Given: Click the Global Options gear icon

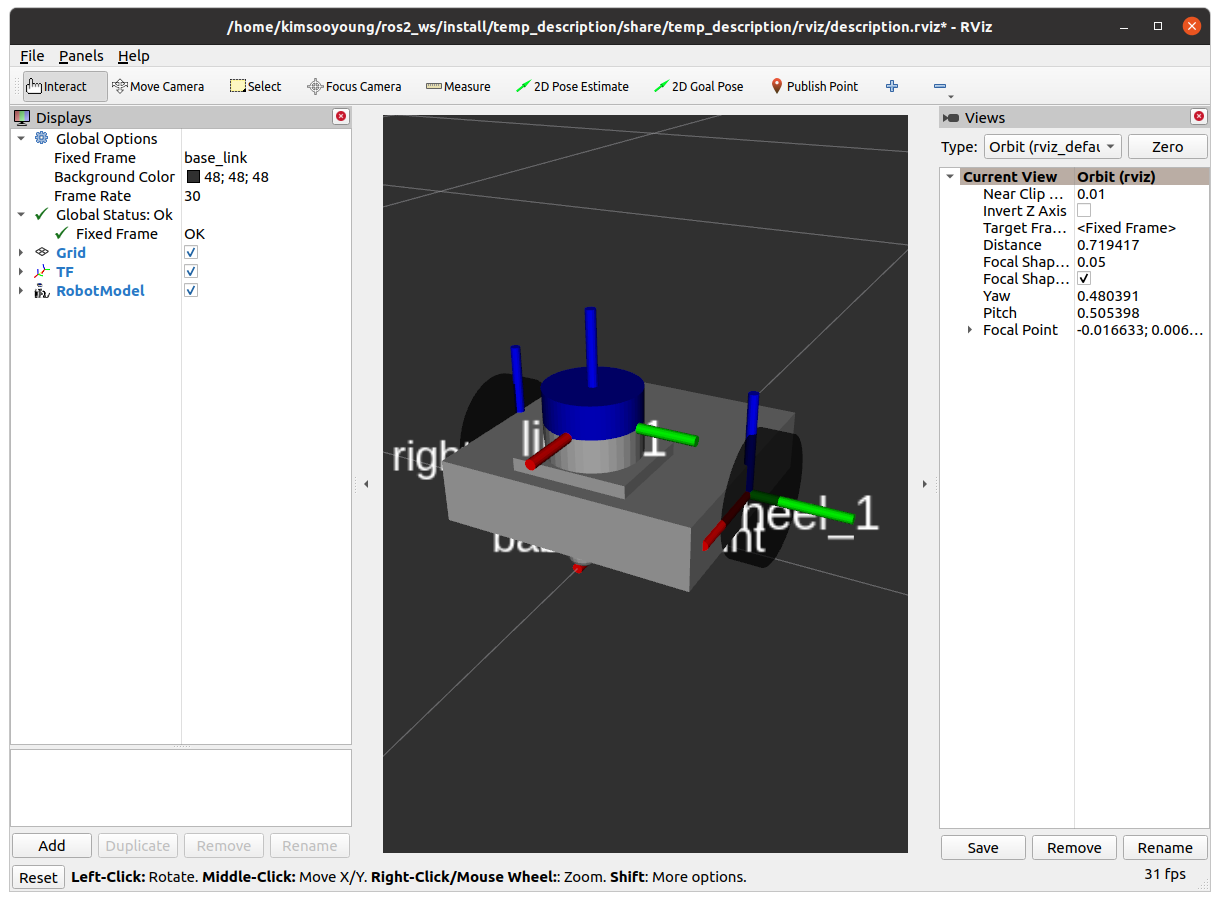Looking at the screenshot, I should [x=42, y=138].
